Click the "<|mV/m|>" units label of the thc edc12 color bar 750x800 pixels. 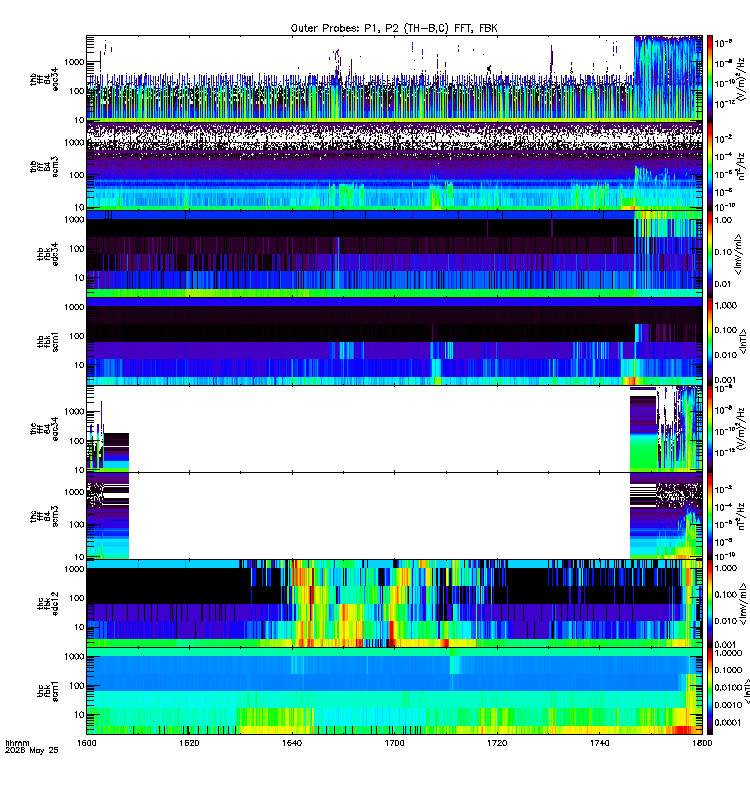743,604
